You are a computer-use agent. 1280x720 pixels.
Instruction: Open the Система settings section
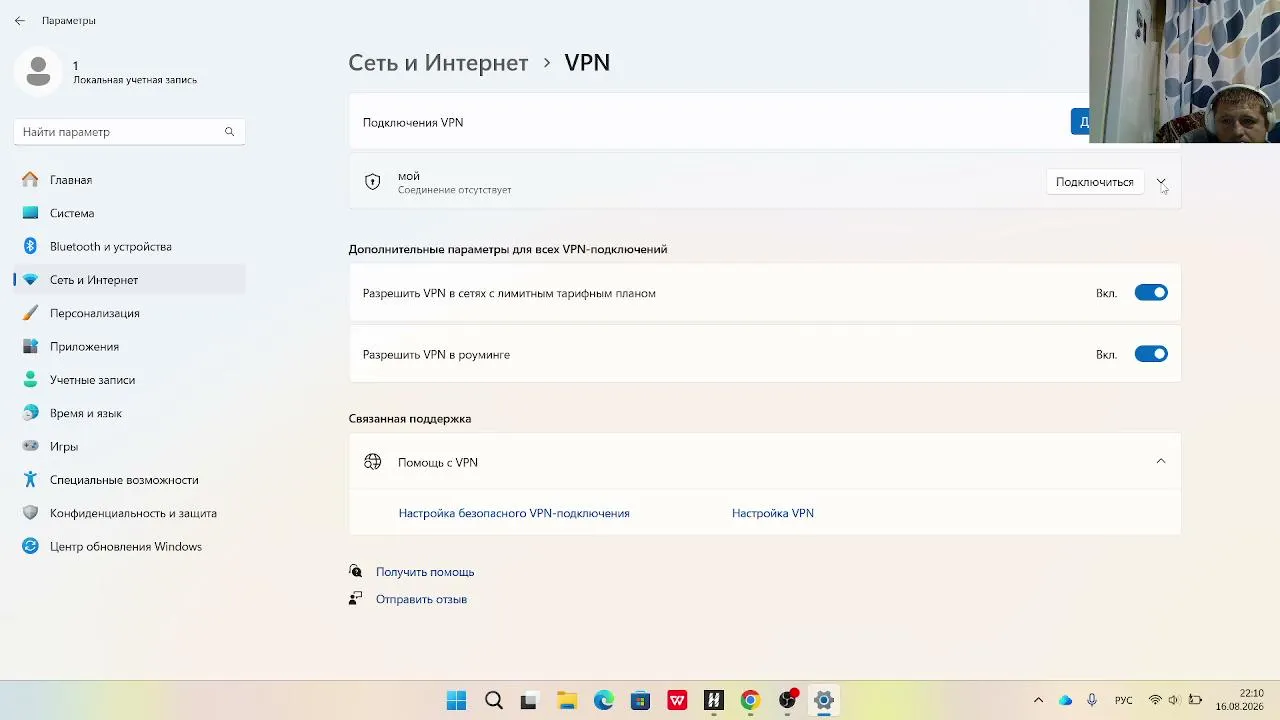(x=129, y=213)
